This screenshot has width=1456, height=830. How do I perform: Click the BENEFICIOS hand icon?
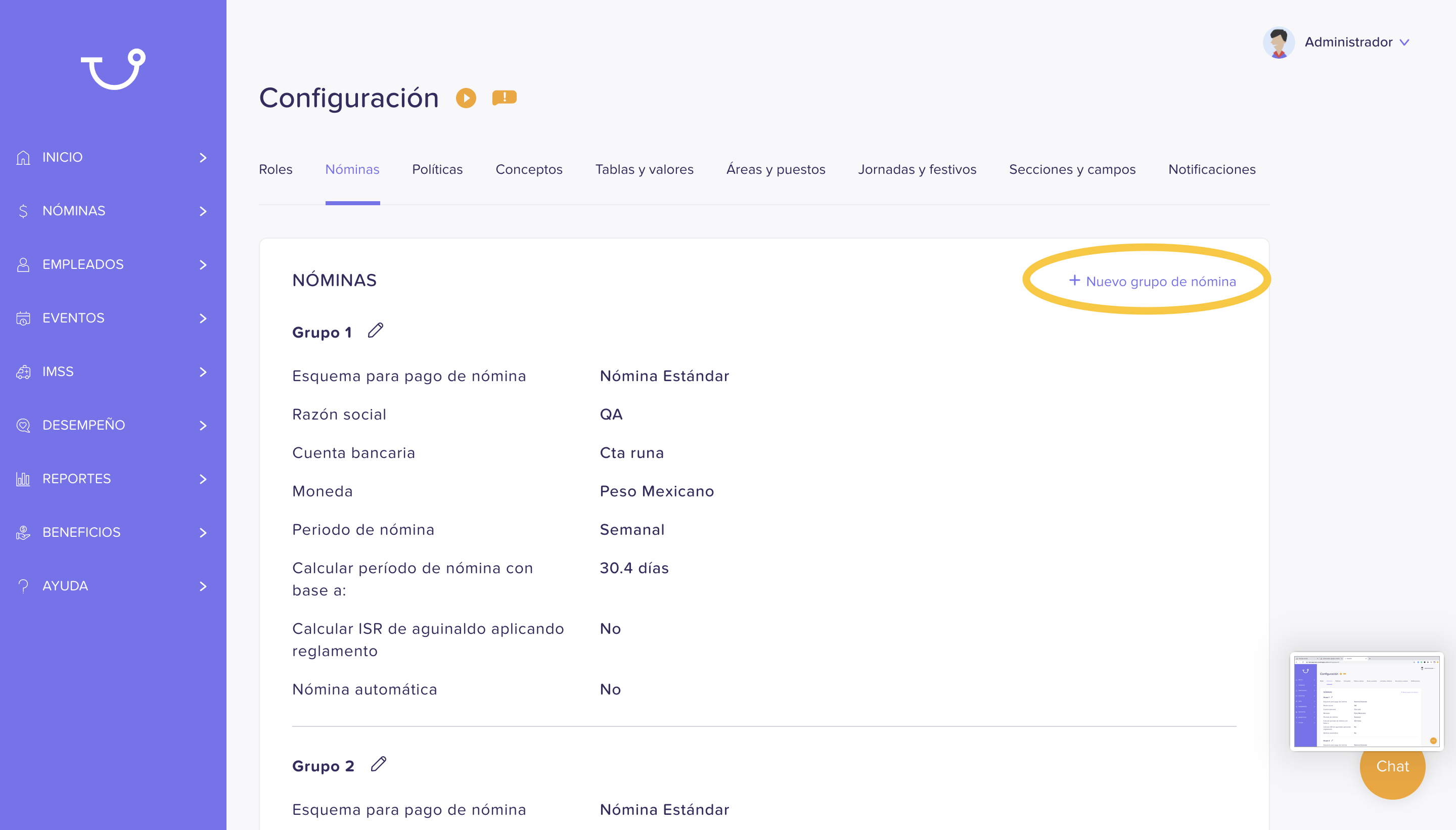point(23,532)
